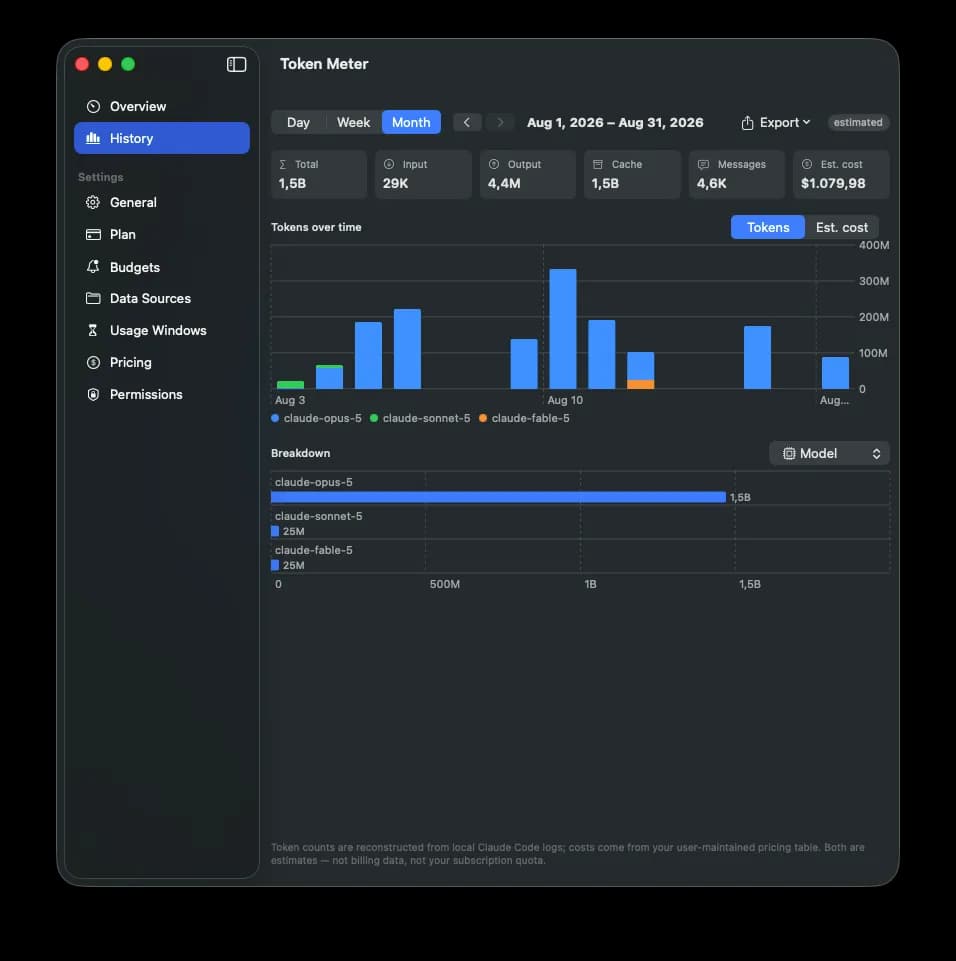The image size is (956, 961).
Task: Click the Permissions shield icon
Action: 93,394
